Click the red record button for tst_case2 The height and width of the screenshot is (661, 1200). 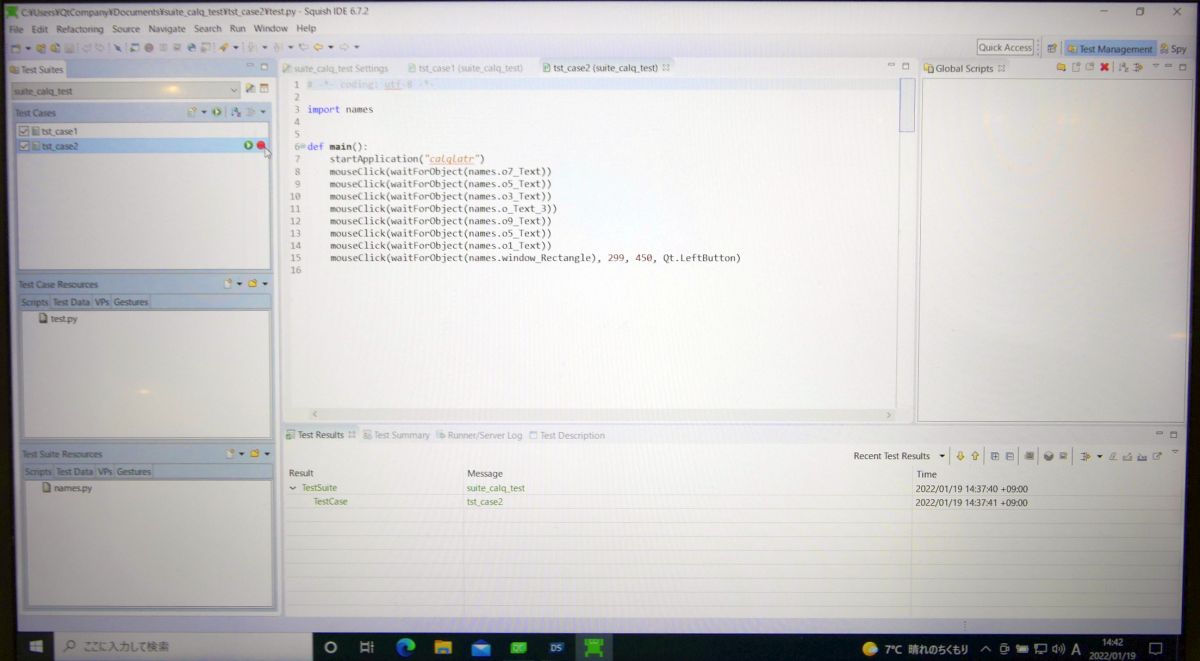(261, 146)
